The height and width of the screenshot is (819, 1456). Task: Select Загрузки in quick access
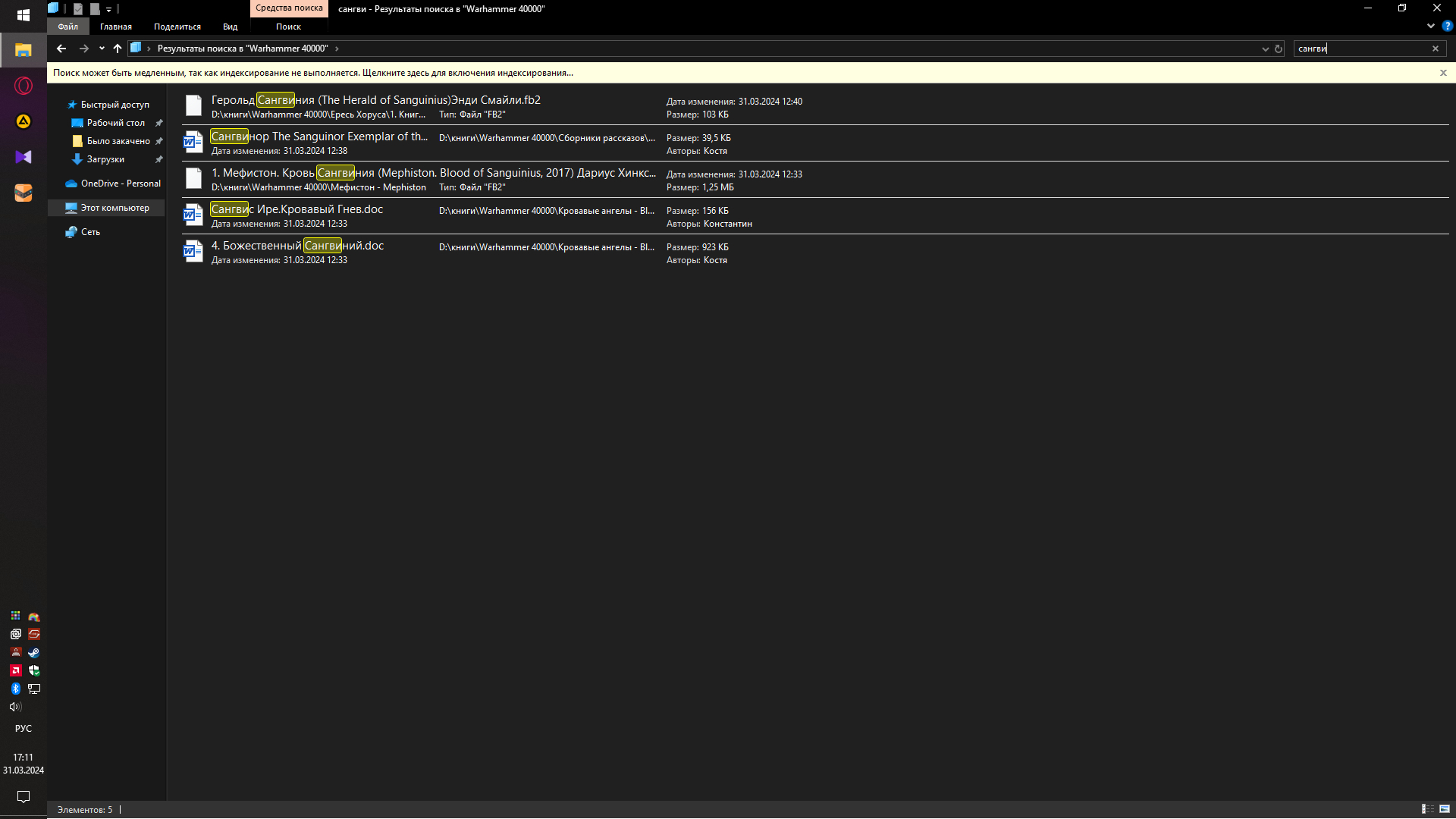click(105, 159)
